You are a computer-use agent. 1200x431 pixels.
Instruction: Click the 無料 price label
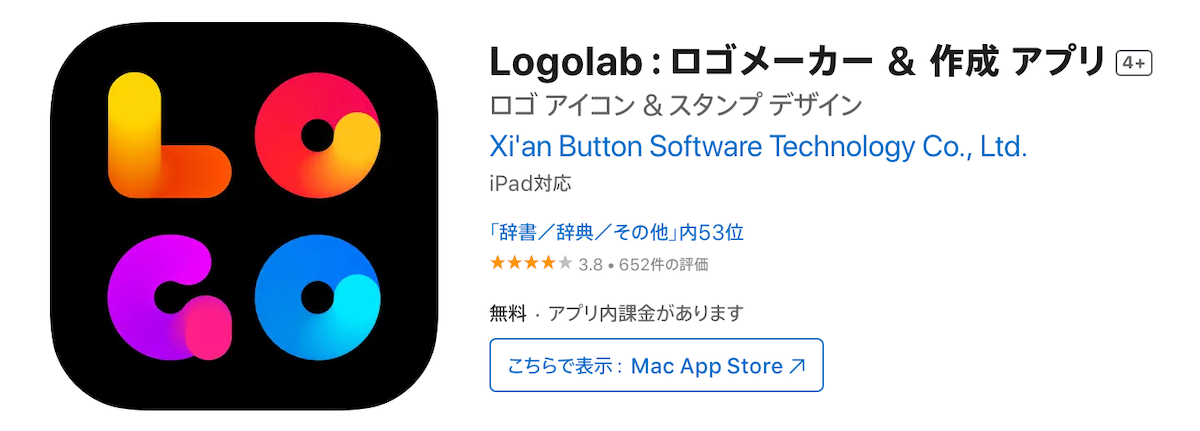click(508, 313)
